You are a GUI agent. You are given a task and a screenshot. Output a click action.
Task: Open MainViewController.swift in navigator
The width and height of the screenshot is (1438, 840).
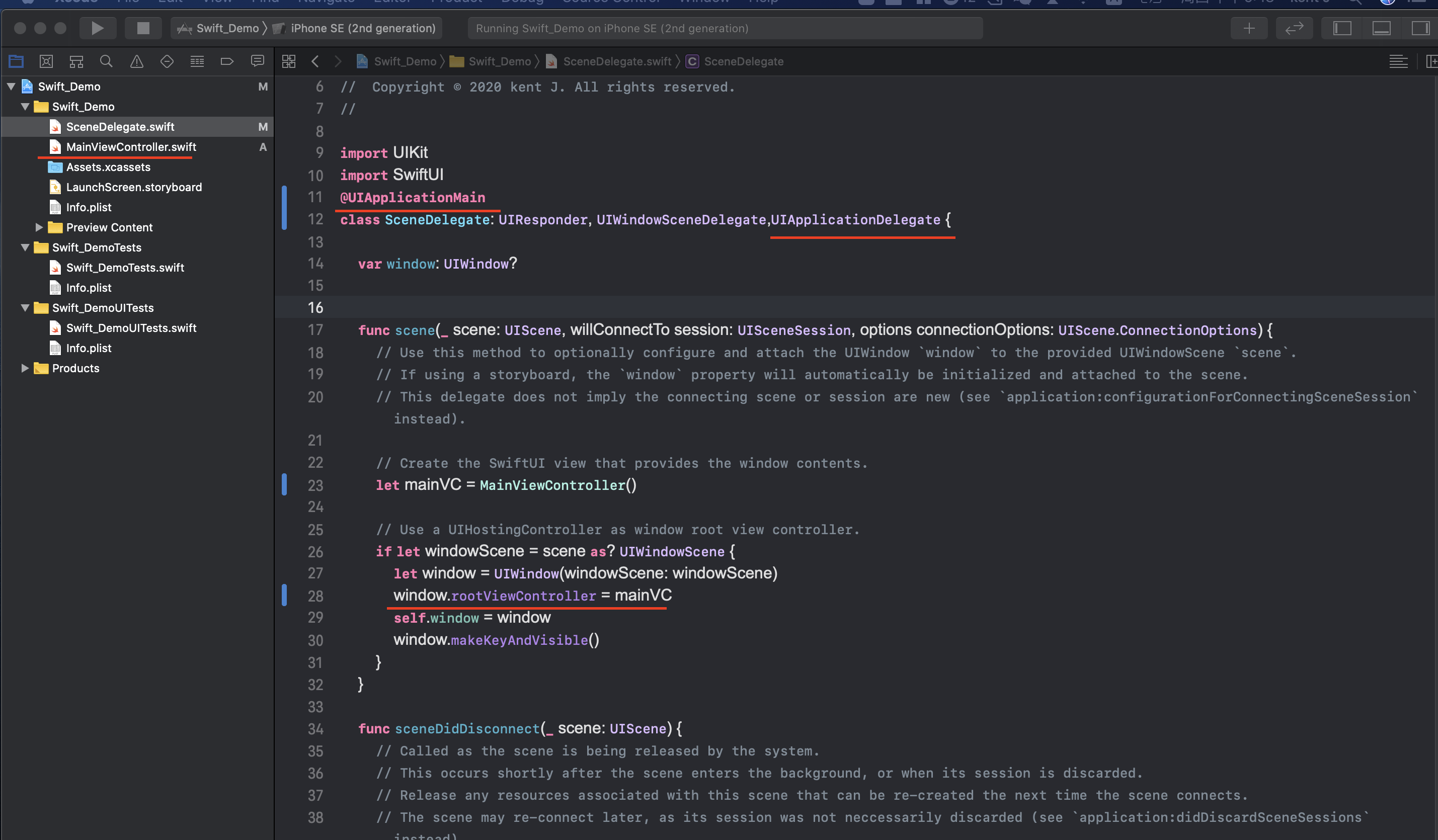click(x=131, y=147)
